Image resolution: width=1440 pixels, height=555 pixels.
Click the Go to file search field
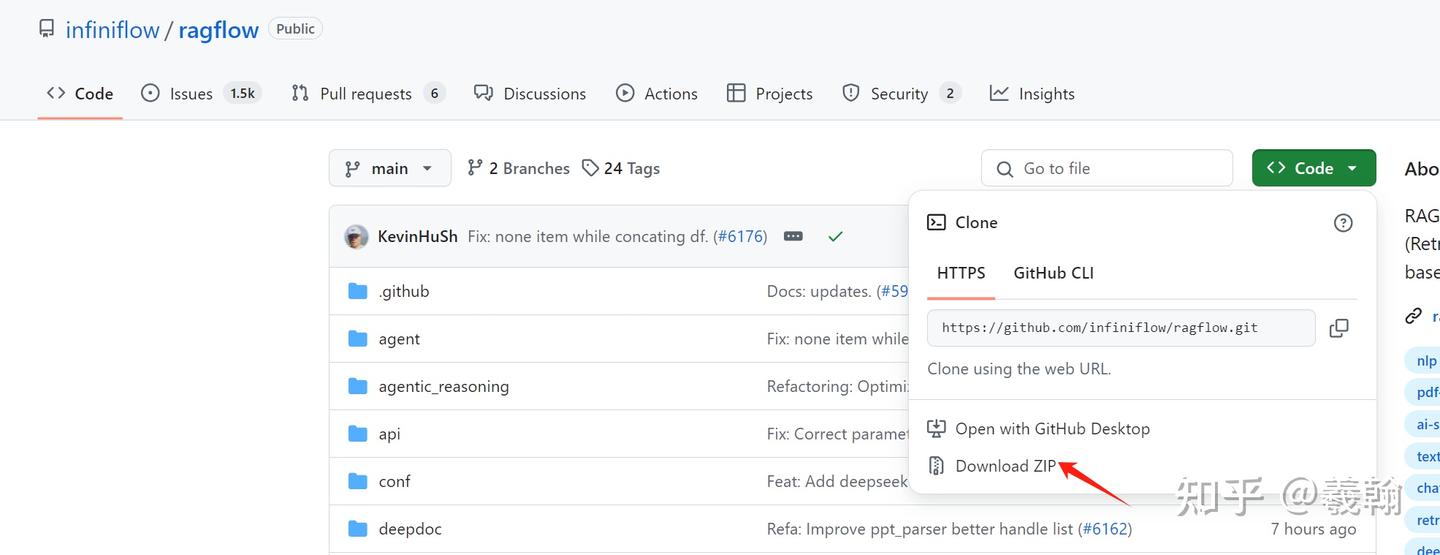tap(1106, 168)
